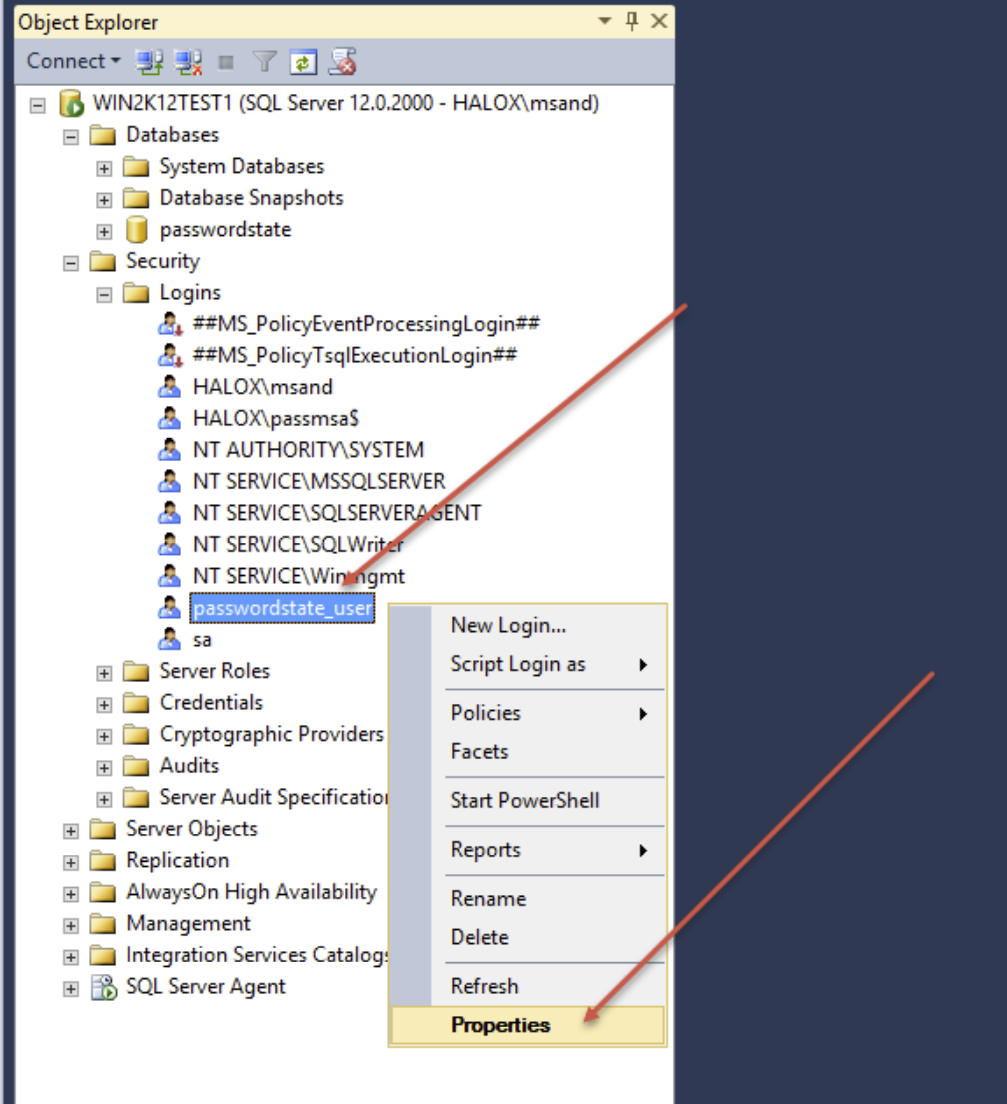Open Properties from context menu

(528, 1025)
